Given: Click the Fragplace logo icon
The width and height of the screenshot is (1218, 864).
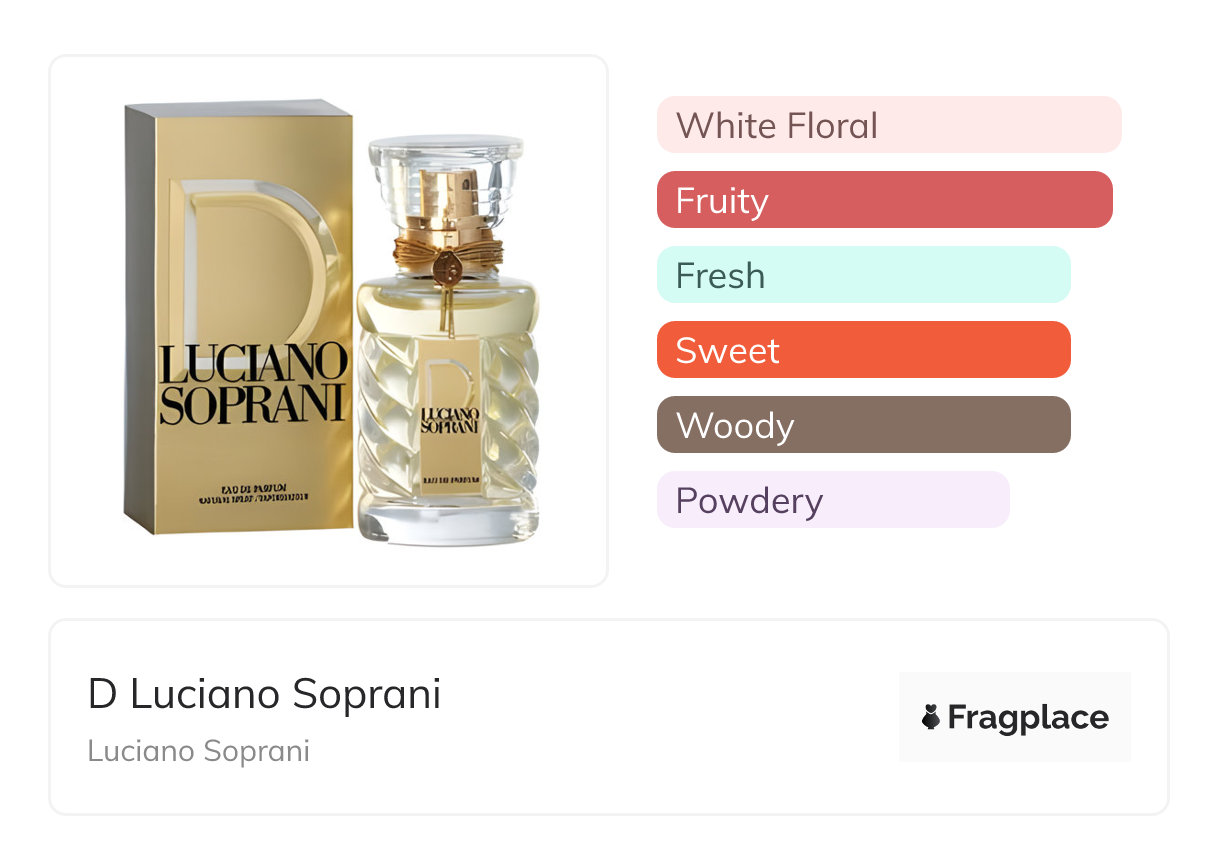Looking at the screenshot, I should [931, 717].
